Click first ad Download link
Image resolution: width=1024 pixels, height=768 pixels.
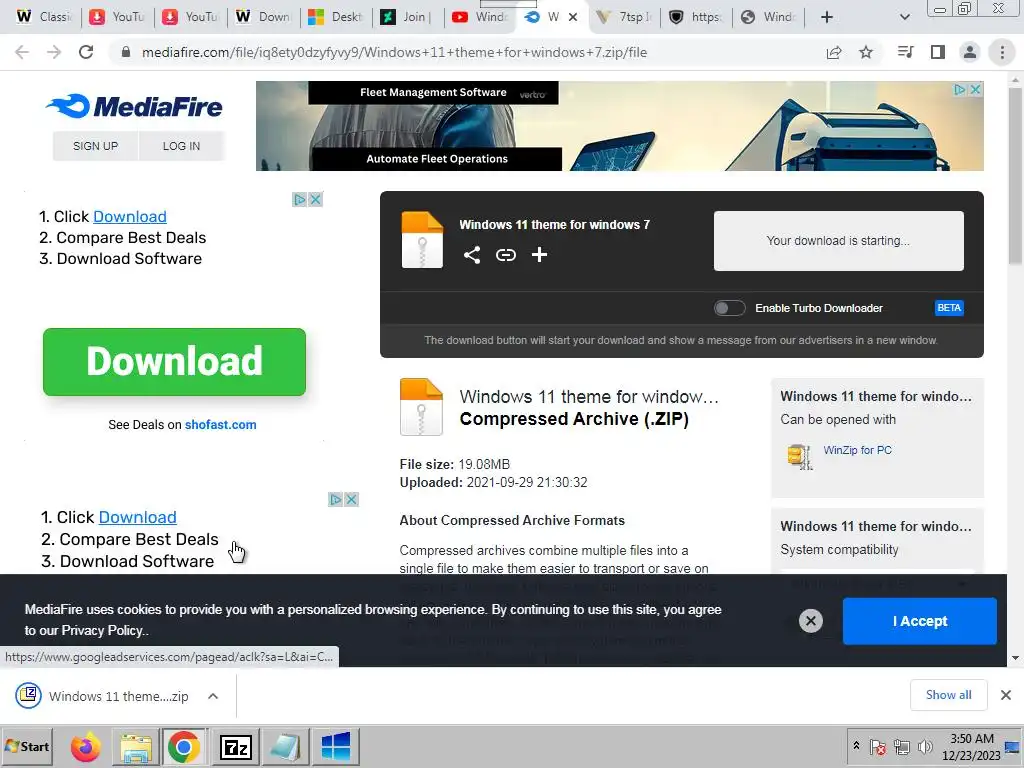click(130, 216)
